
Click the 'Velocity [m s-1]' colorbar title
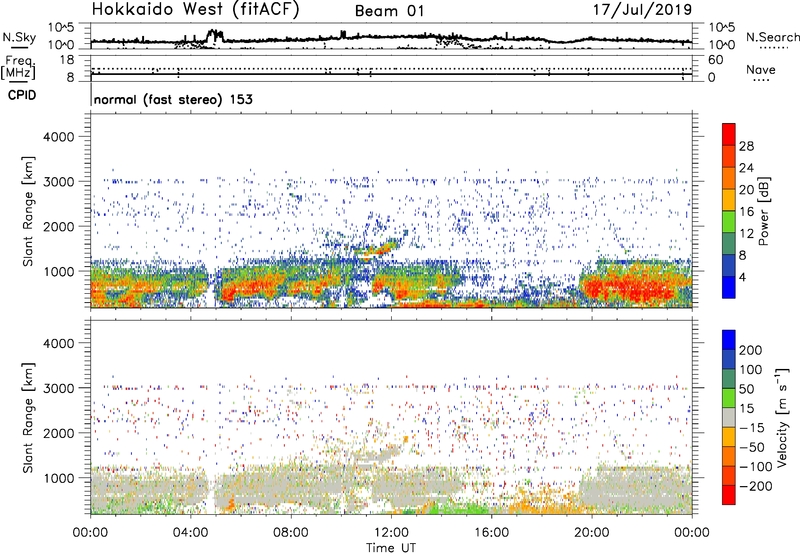click(782, 417)
